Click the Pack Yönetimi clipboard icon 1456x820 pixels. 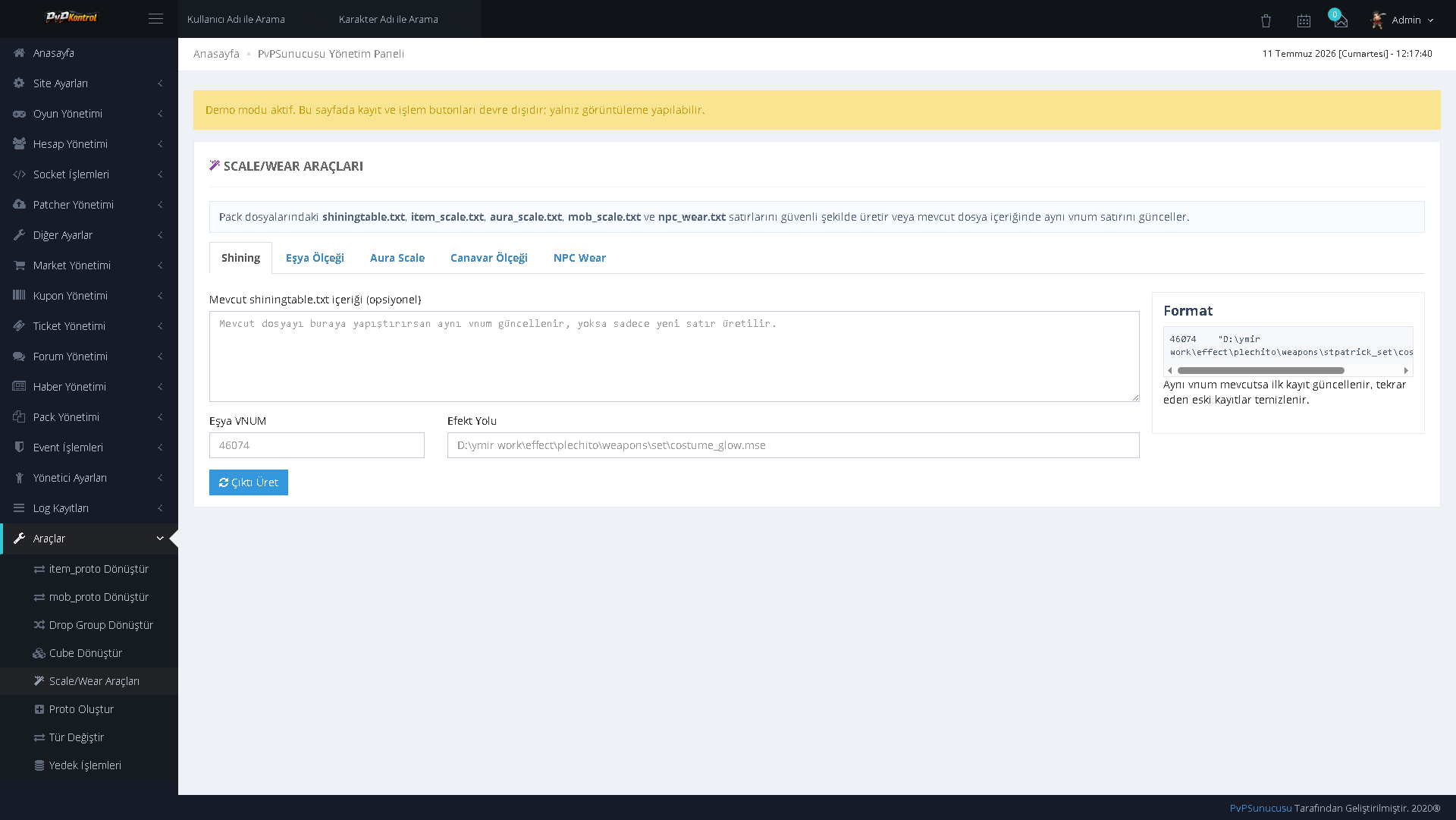click(19, 417)
